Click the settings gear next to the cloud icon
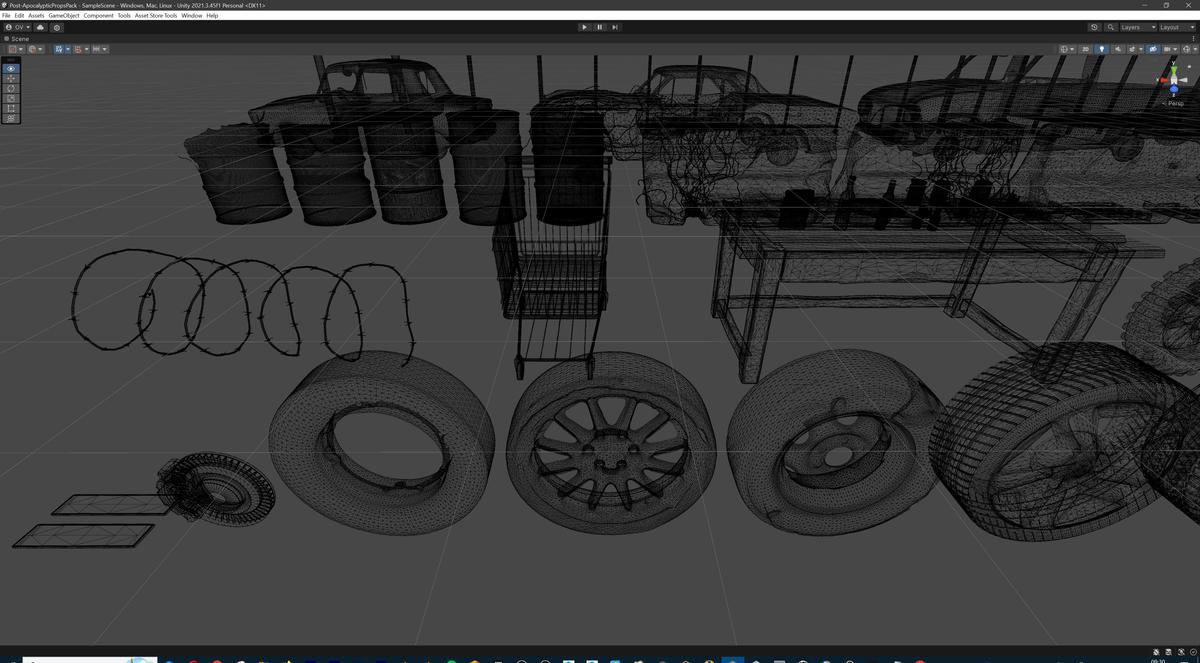 tap(57, 27)
